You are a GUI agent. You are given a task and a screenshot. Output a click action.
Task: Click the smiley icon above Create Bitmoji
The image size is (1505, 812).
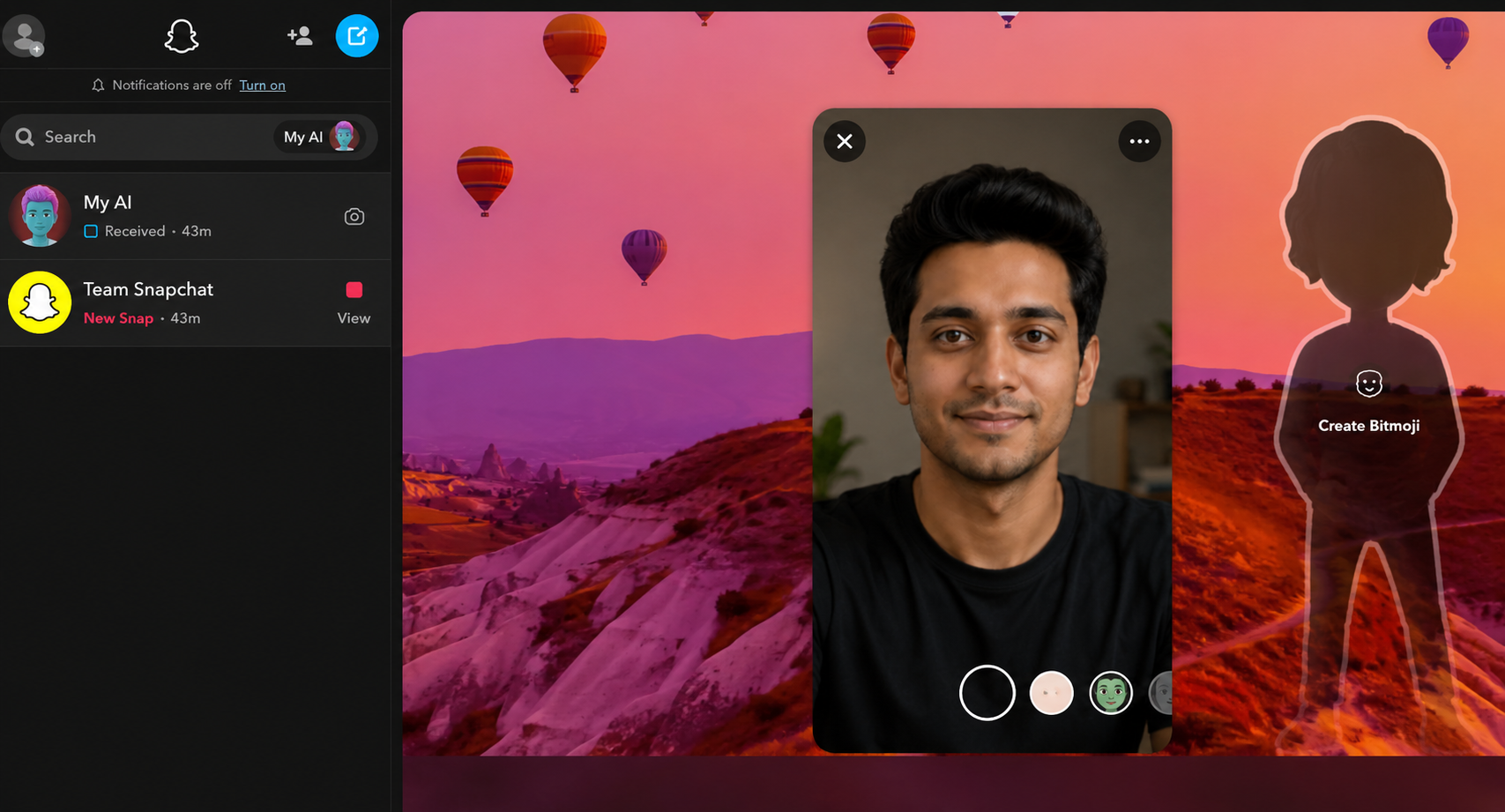tap(1368, 384)
